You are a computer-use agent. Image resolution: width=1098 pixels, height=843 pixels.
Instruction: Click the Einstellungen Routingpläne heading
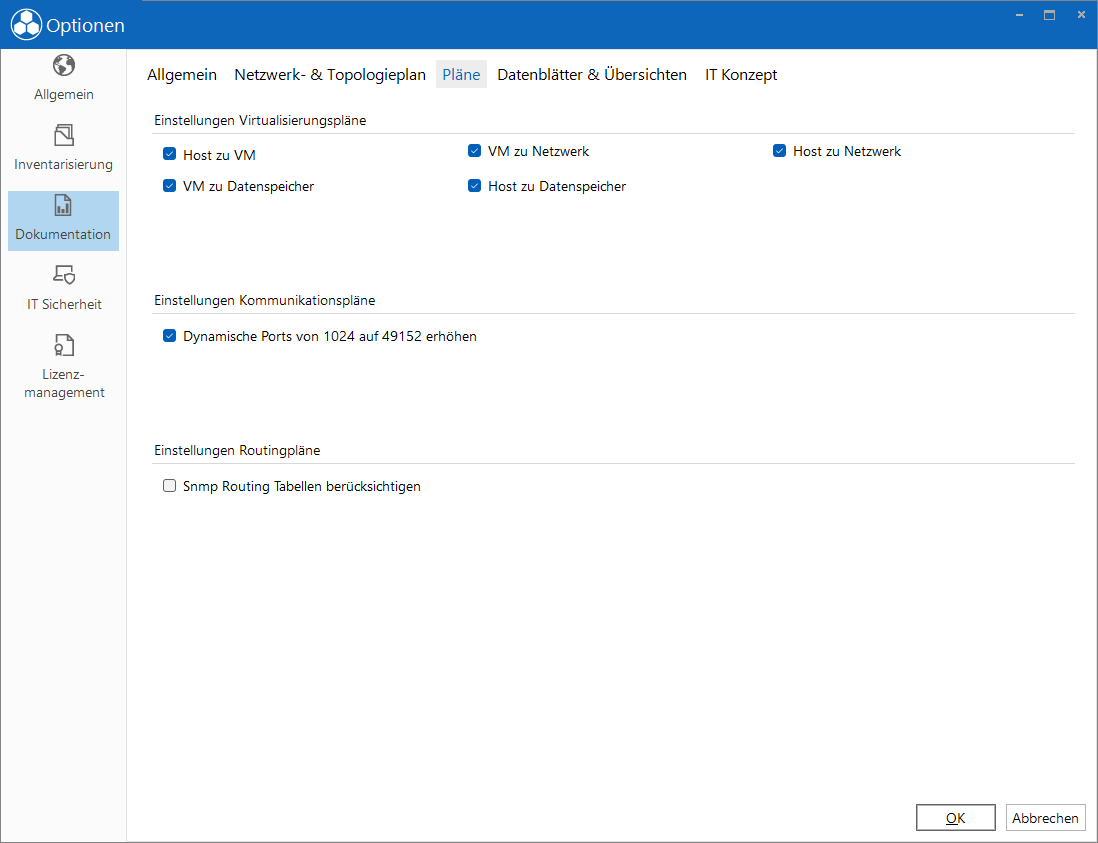(237, 450)
